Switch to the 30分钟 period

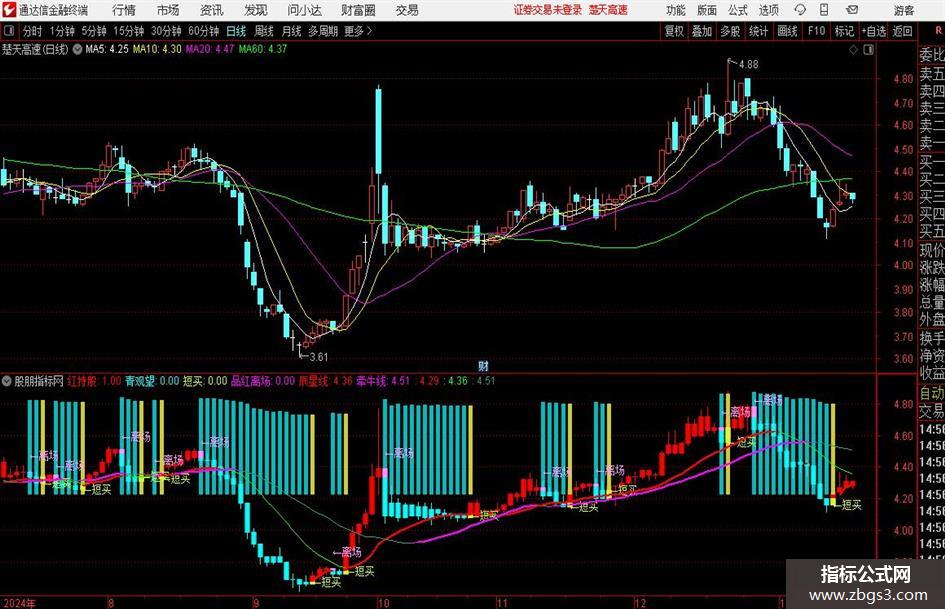[x=166, y=31]
